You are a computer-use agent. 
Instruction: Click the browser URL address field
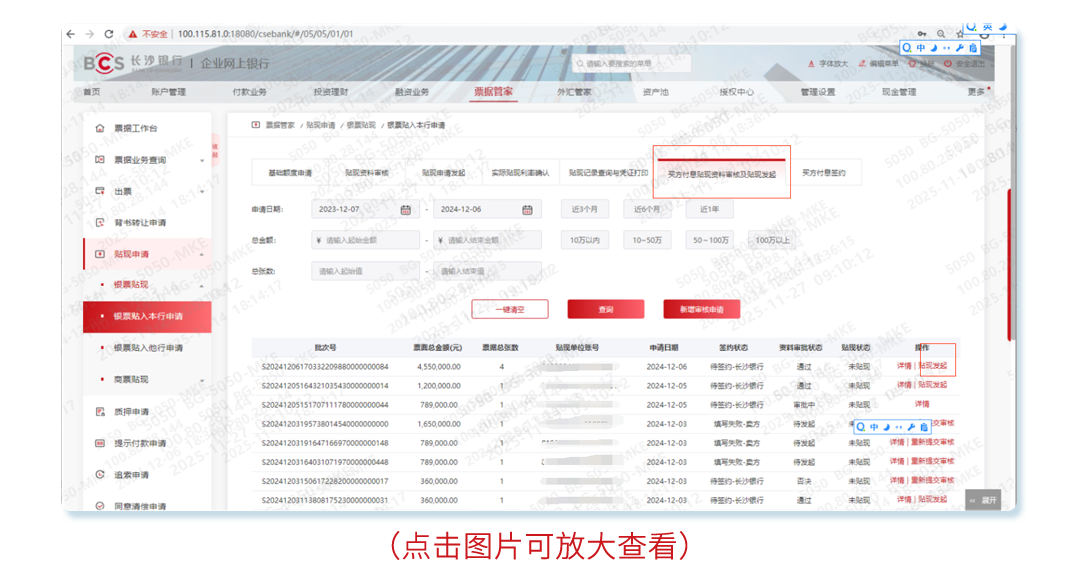click(x=265, y=34)
